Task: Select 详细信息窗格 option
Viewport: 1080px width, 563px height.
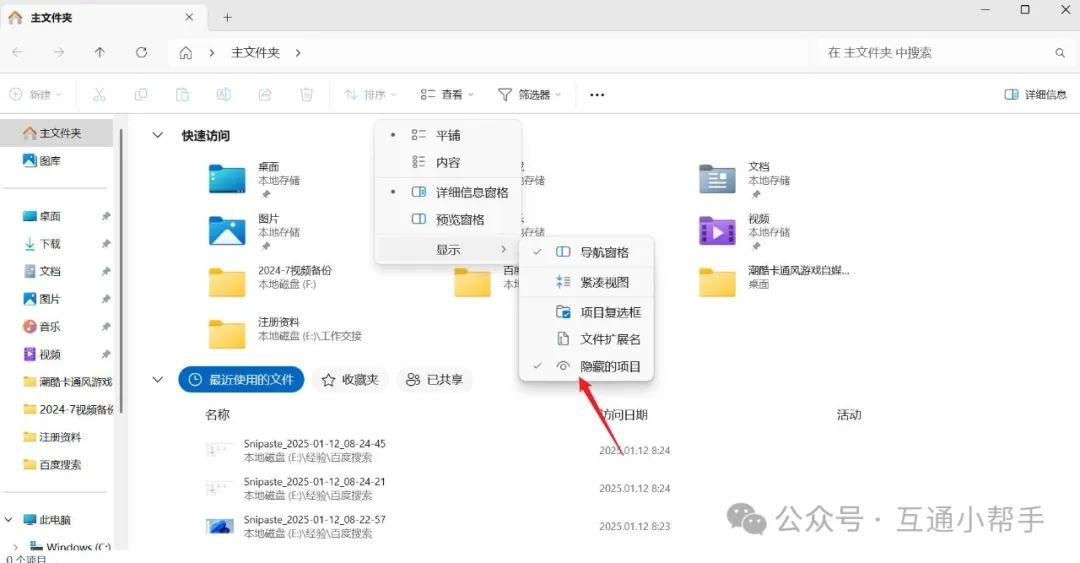Action: coord(448,192)
